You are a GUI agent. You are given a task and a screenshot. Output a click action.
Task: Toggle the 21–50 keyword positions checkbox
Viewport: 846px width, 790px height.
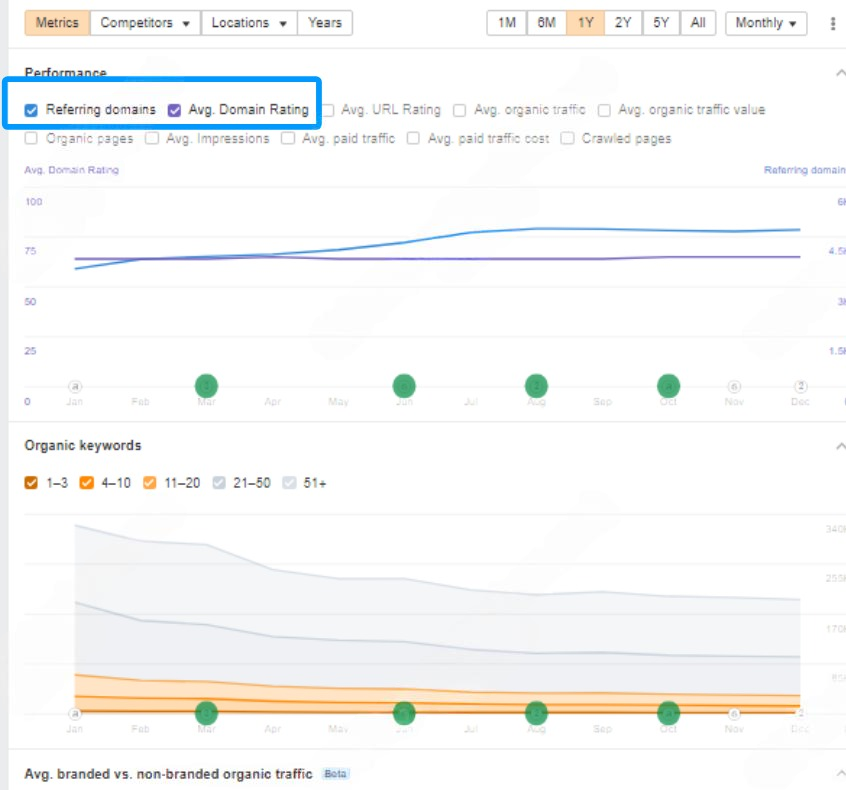tap(219, 482)
